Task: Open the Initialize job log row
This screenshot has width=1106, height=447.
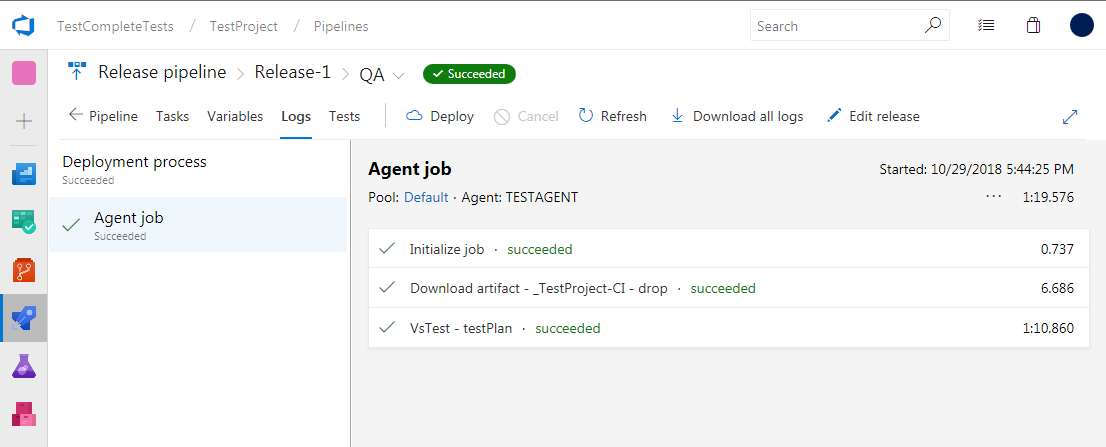Action: 729,249
